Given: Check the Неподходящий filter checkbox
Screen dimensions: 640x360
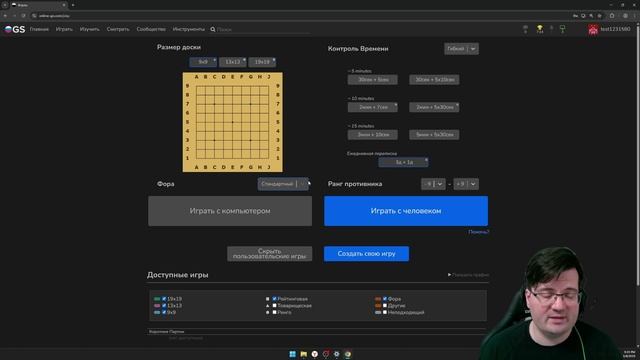Looking at the screenshot, I should coord(385,312).
